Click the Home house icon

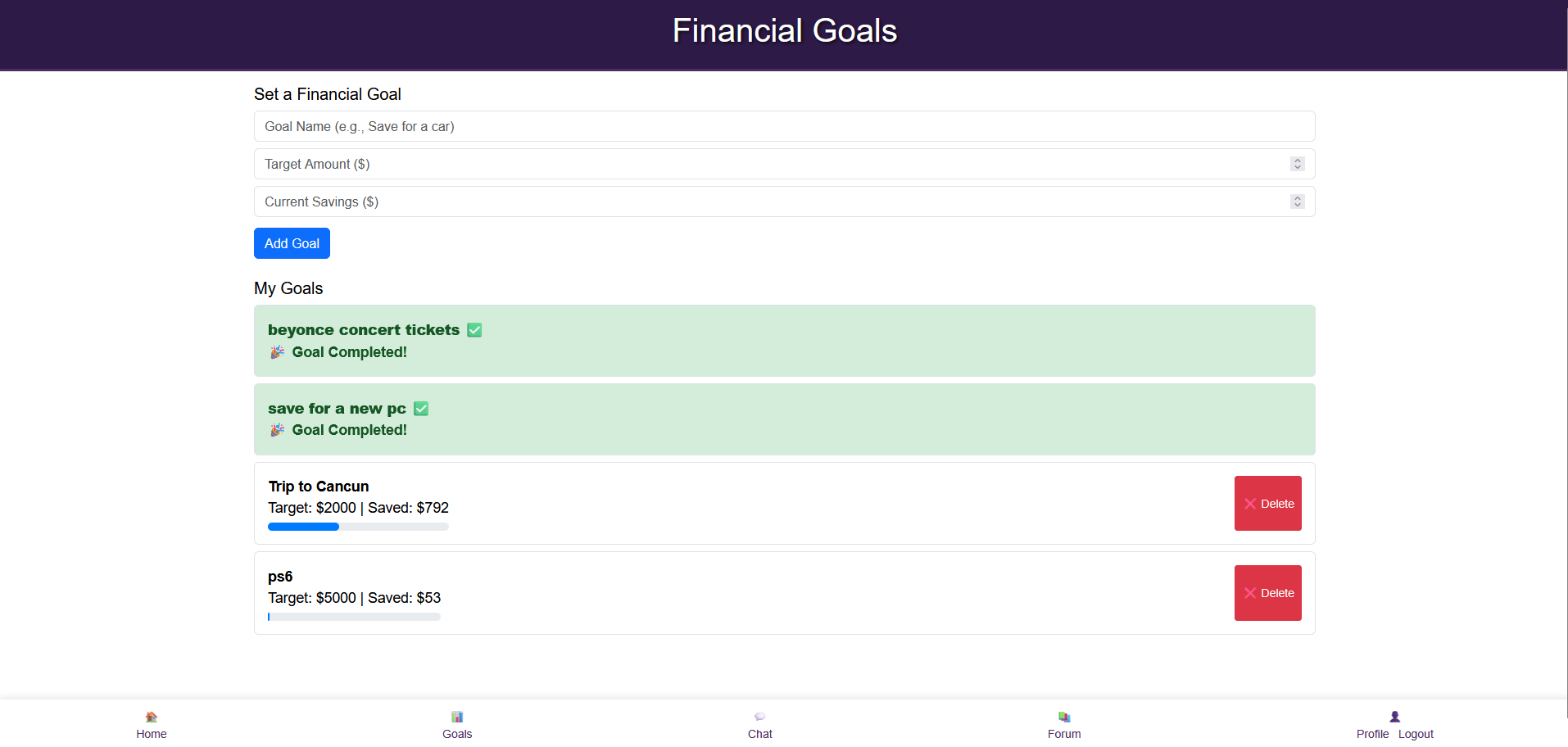point(152,717)
